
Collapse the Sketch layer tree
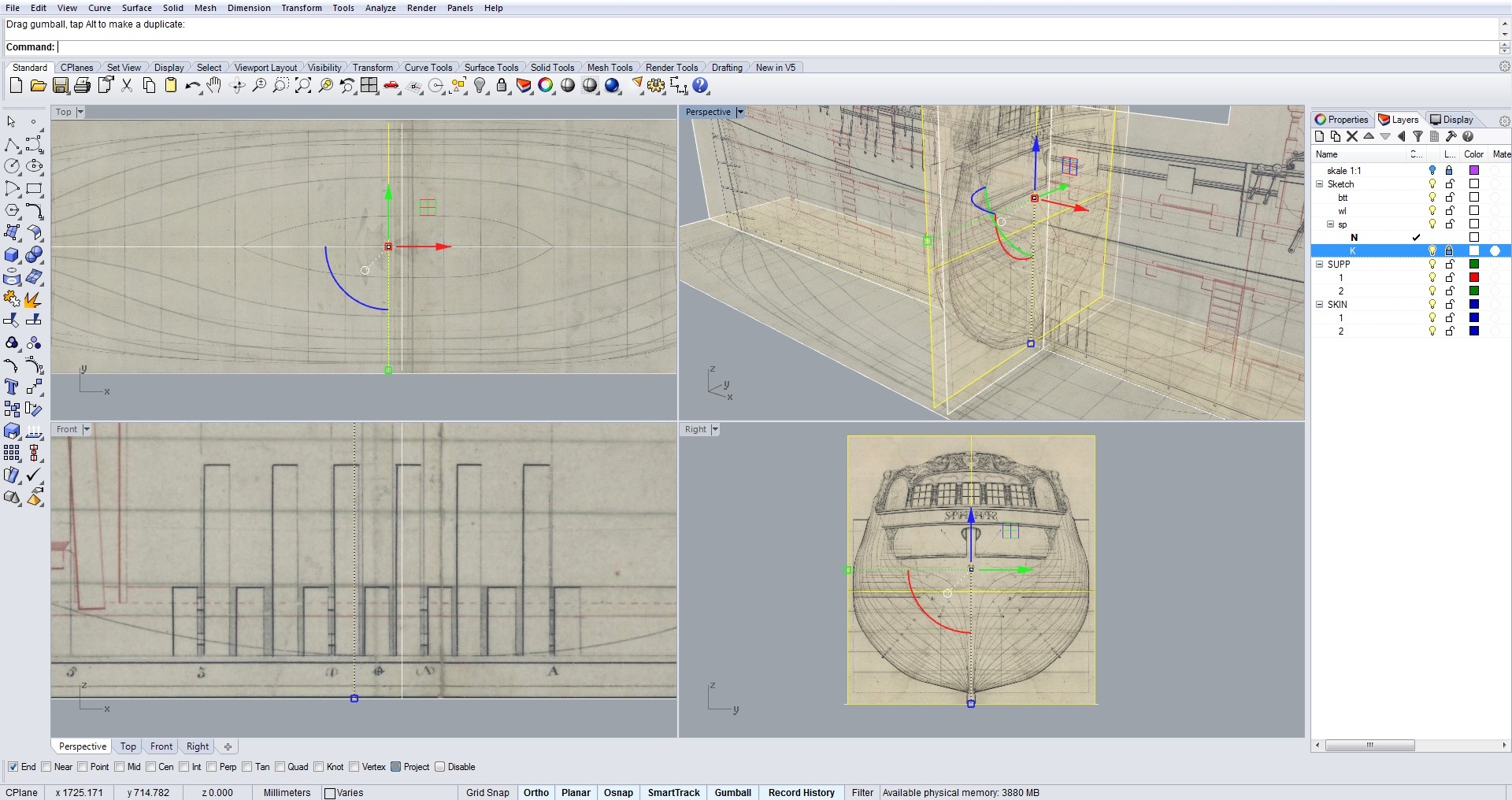click(x=1320, y=184)
